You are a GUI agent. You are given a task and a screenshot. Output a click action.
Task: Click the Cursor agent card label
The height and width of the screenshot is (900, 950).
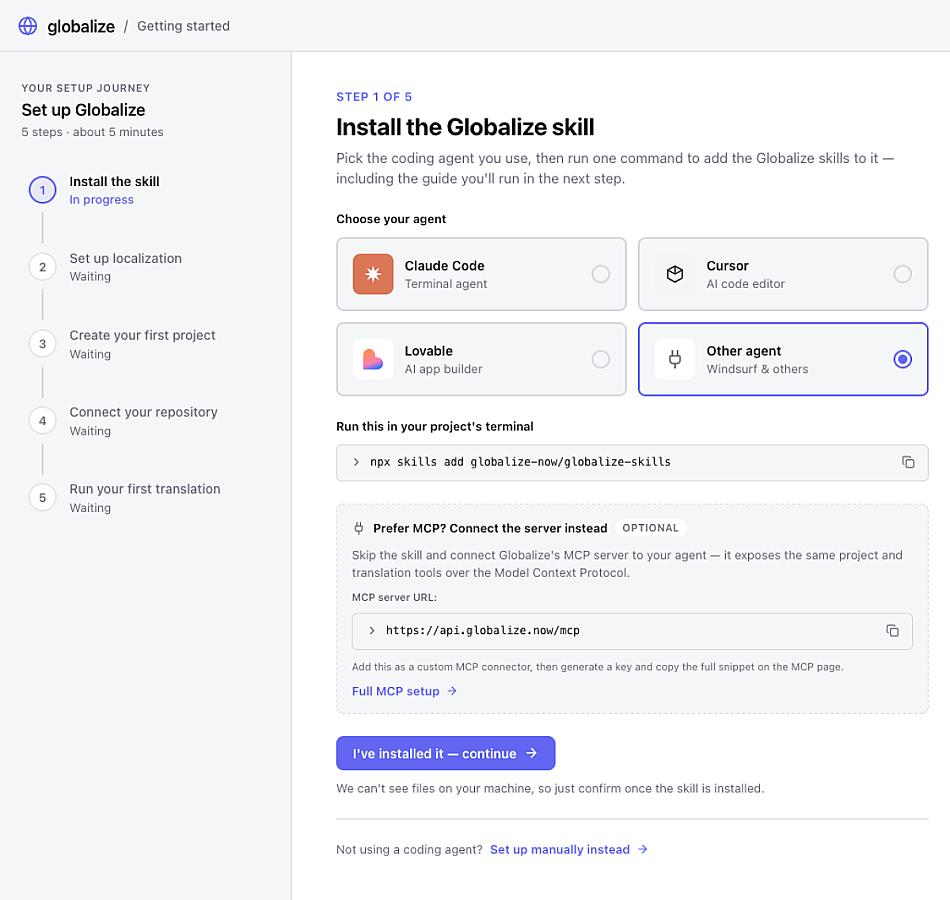point(728,265)
